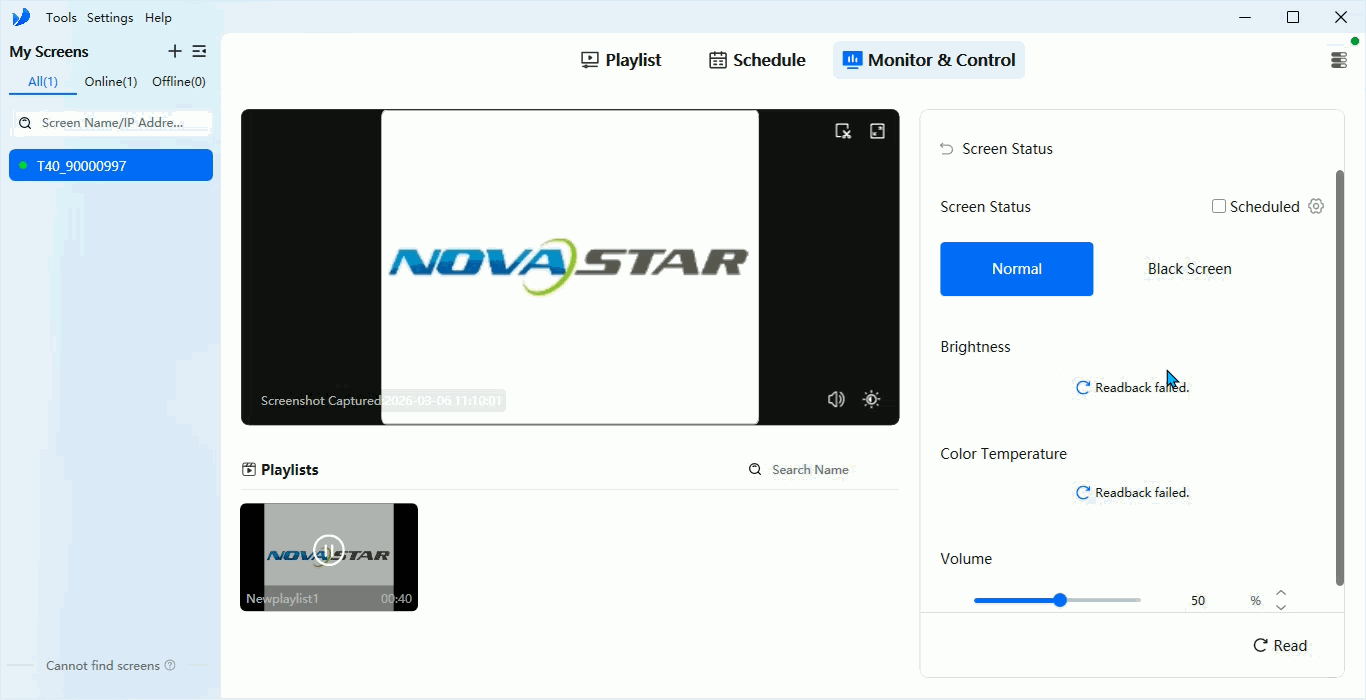
Task: Click the app logo icon in title bar
Action: (21, 17)
